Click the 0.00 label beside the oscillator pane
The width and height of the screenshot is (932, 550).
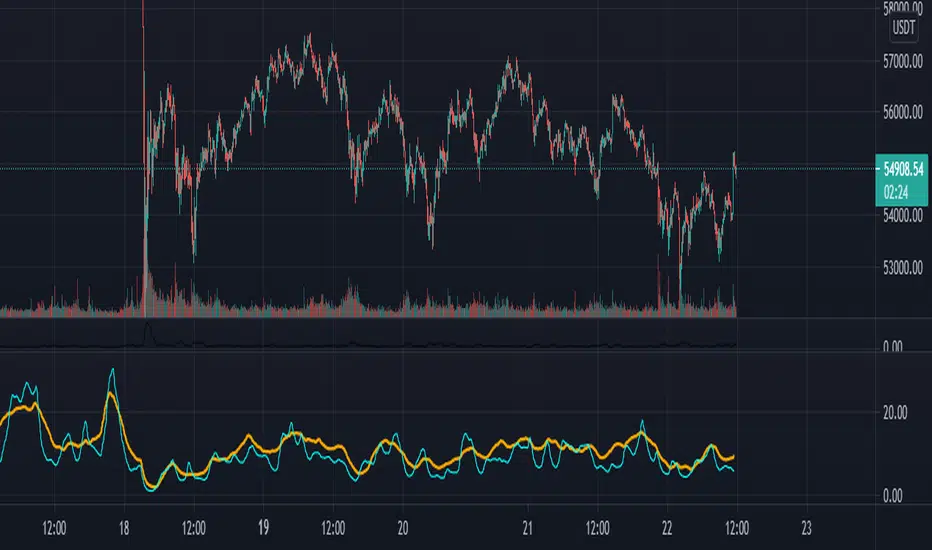[x=892, y=496]
